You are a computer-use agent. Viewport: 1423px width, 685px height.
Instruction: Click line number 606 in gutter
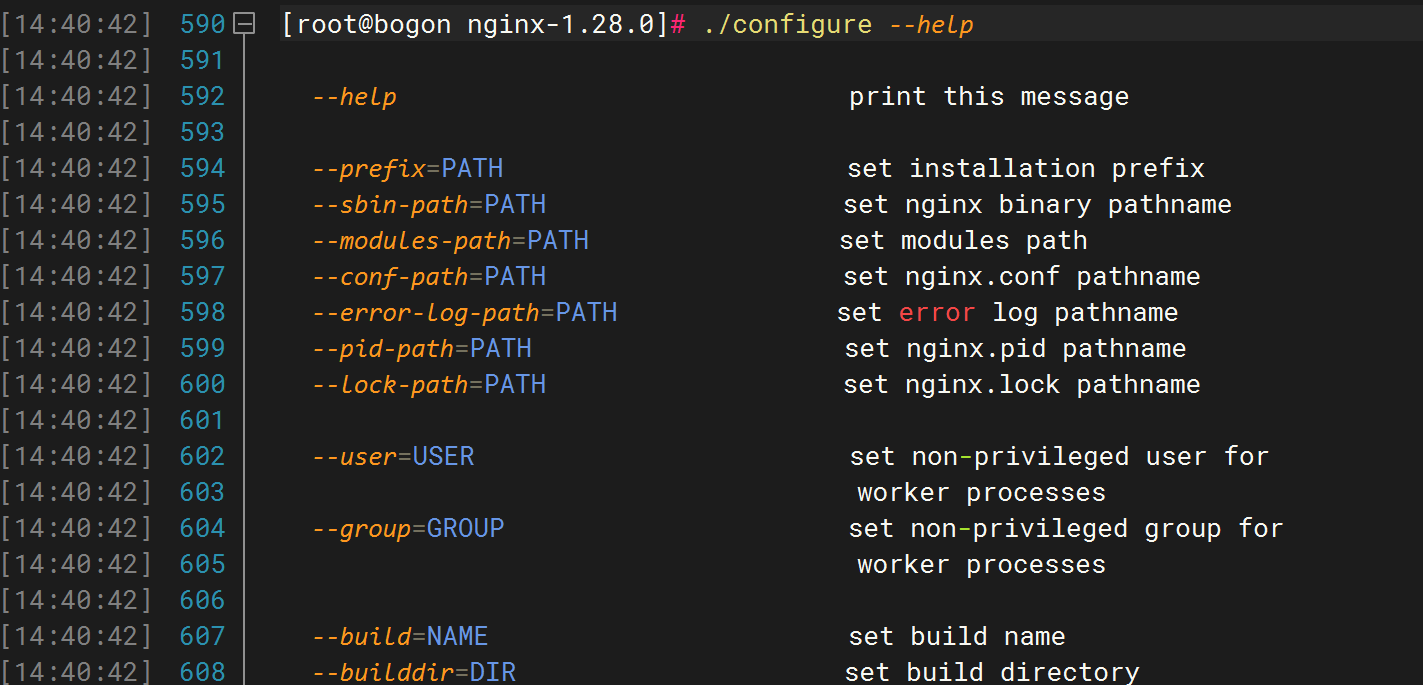click(203, 600)
